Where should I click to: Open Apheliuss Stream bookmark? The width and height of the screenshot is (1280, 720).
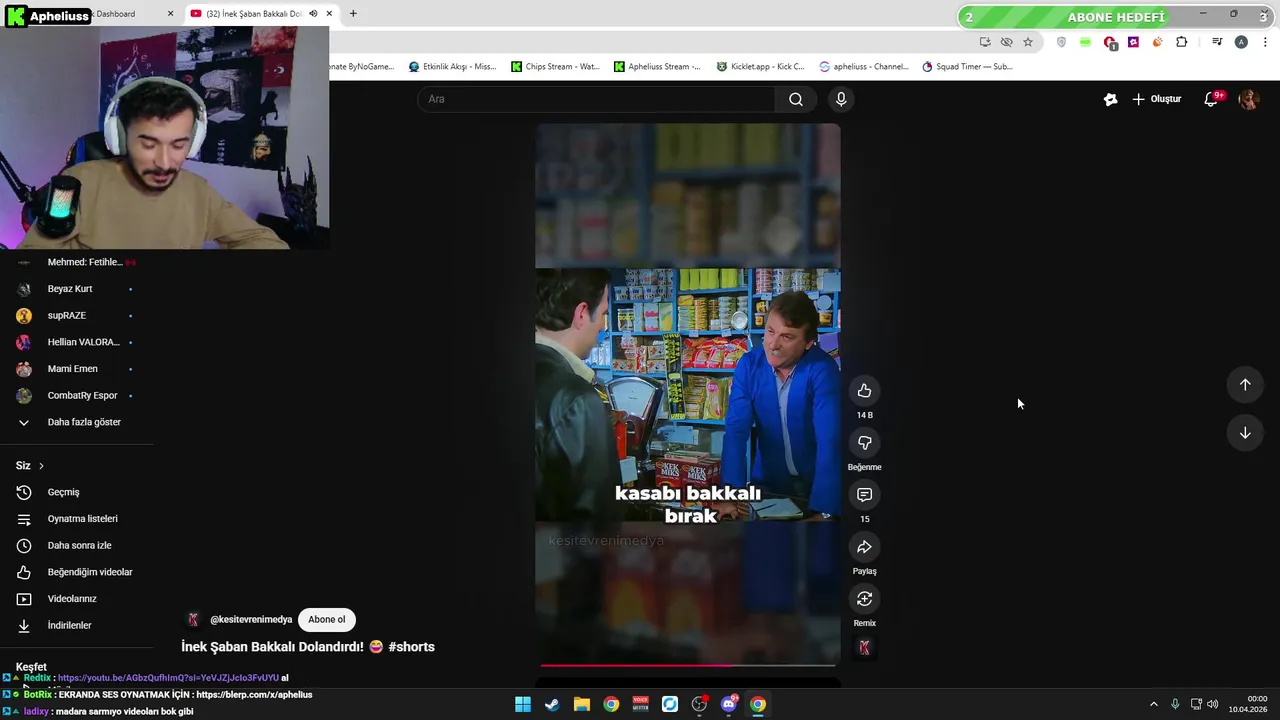click(657, 67)
